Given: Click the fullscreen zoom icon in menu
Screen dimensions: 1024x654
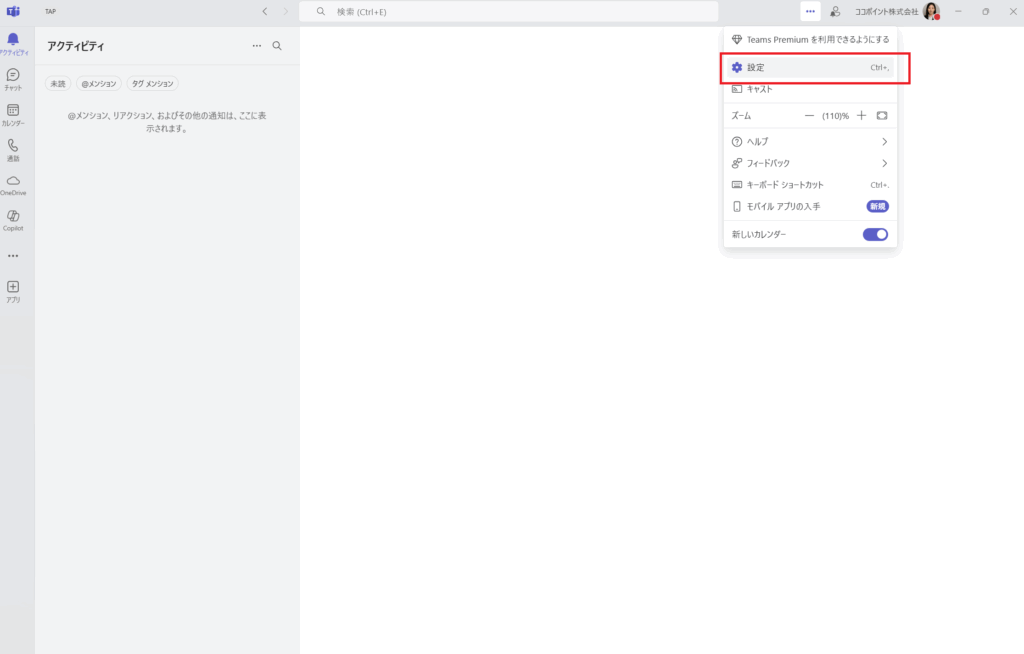Looking at the screenshot, I should point(882,116).
